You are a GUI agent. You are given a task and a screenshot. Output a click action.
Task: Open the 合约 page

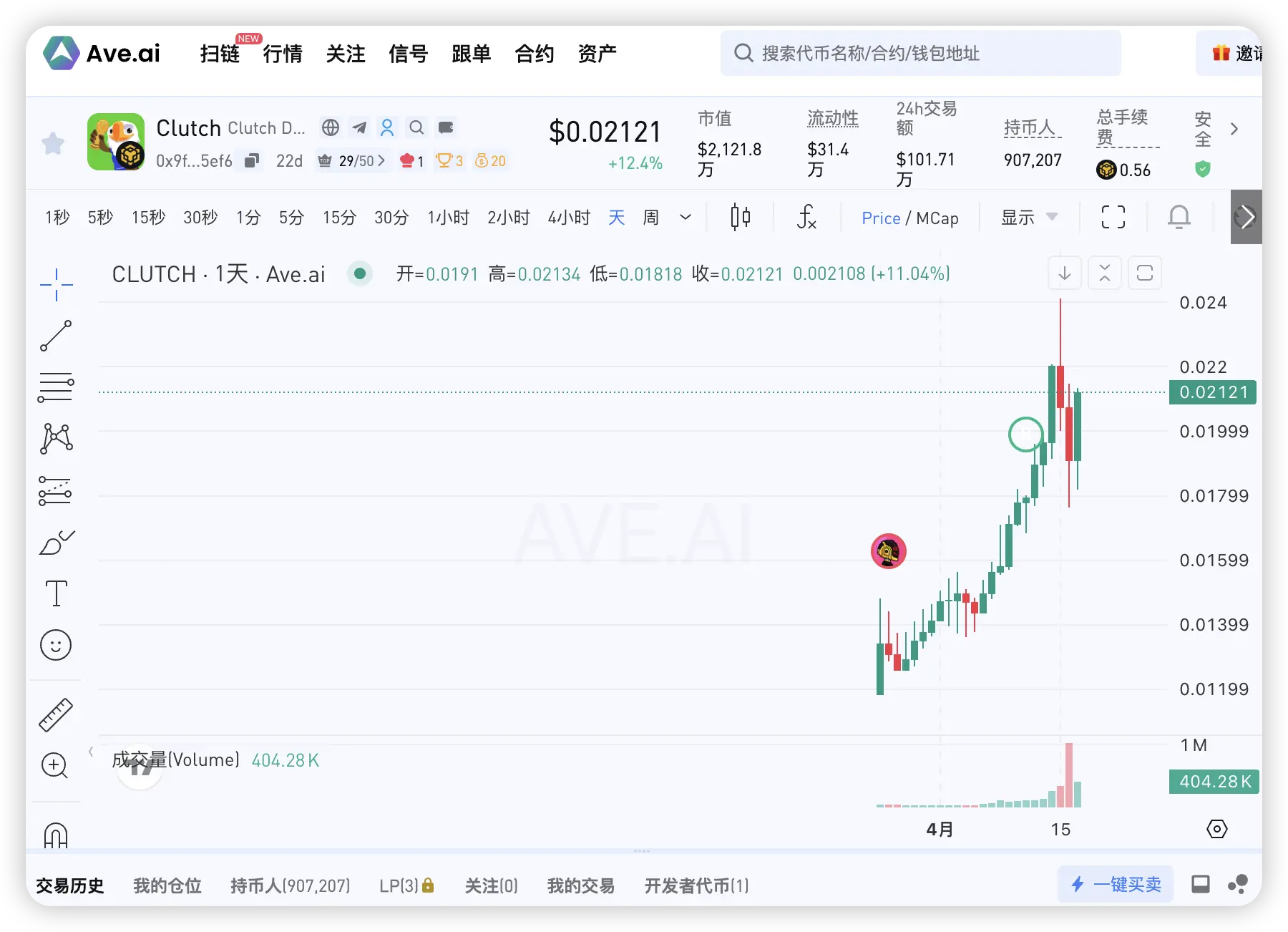click(x=535, y=54)
